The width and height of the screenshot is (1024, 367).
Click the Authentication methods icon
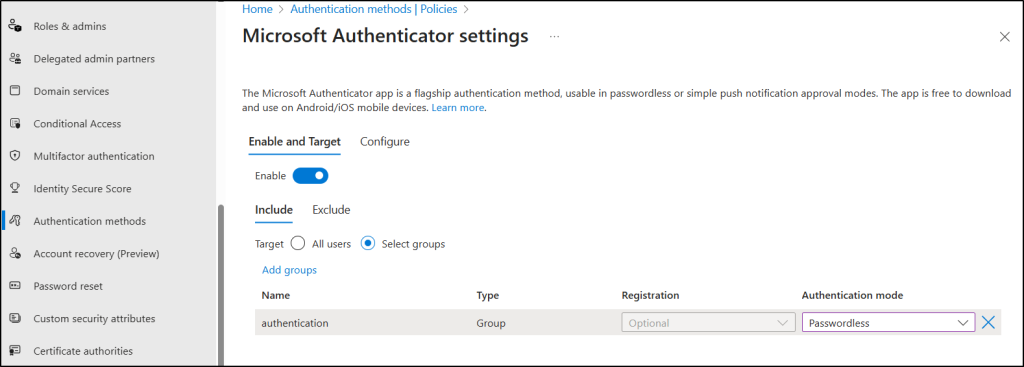coord(16,221)
